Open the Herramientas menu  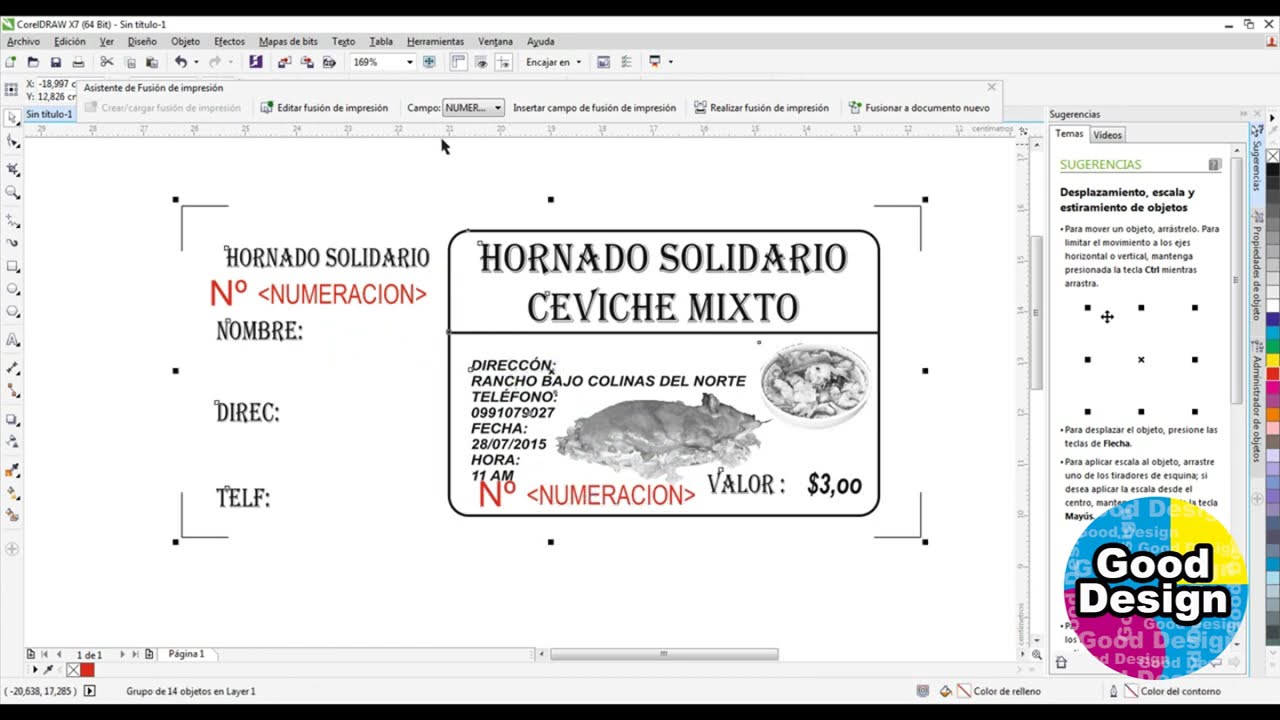[435, 42]
